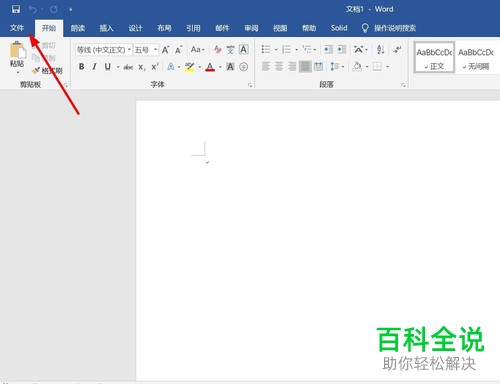Align text left

pos(266,67)
